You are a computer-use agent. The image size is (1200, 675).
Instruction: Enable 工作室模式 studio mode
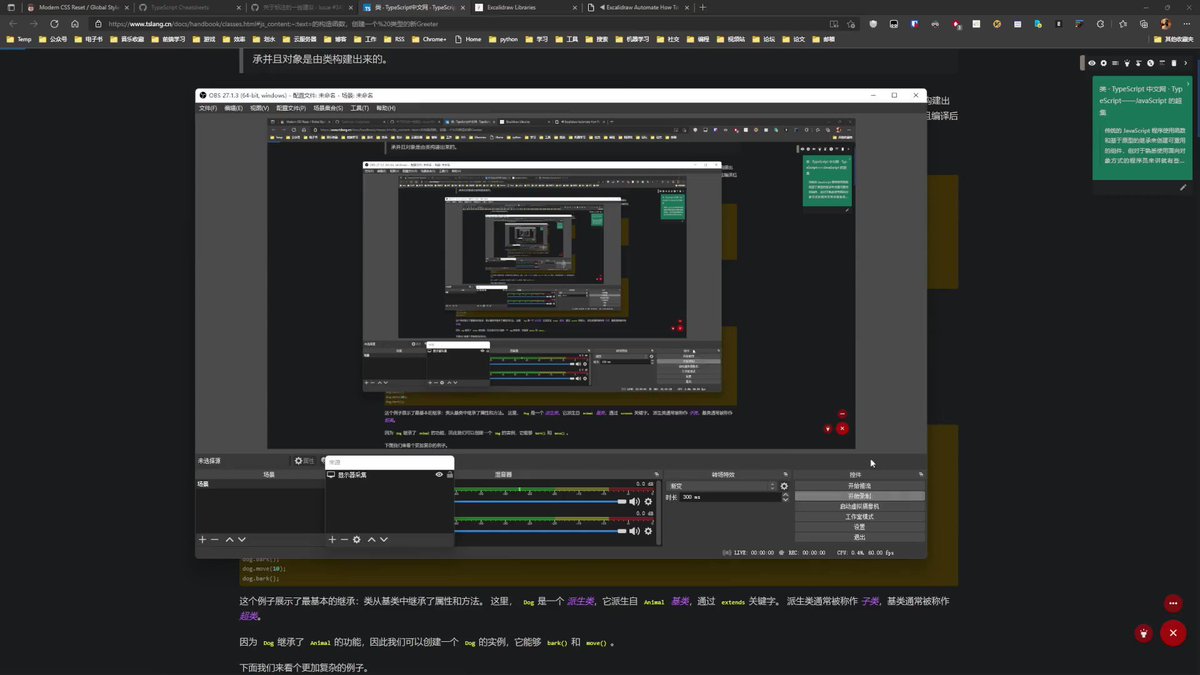(860, 516)
